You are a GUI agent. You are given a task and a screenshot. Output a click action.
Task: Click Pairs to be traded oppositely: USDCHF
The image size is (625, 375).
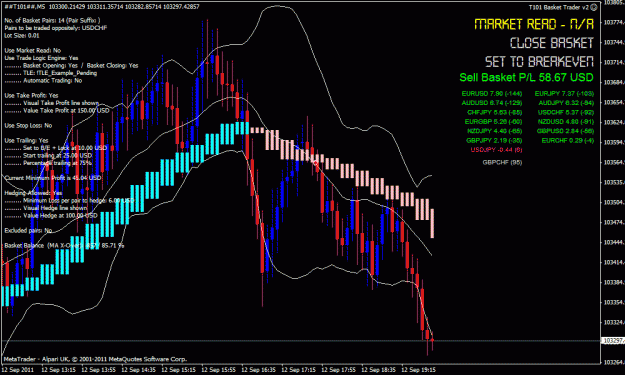point(56,28)
